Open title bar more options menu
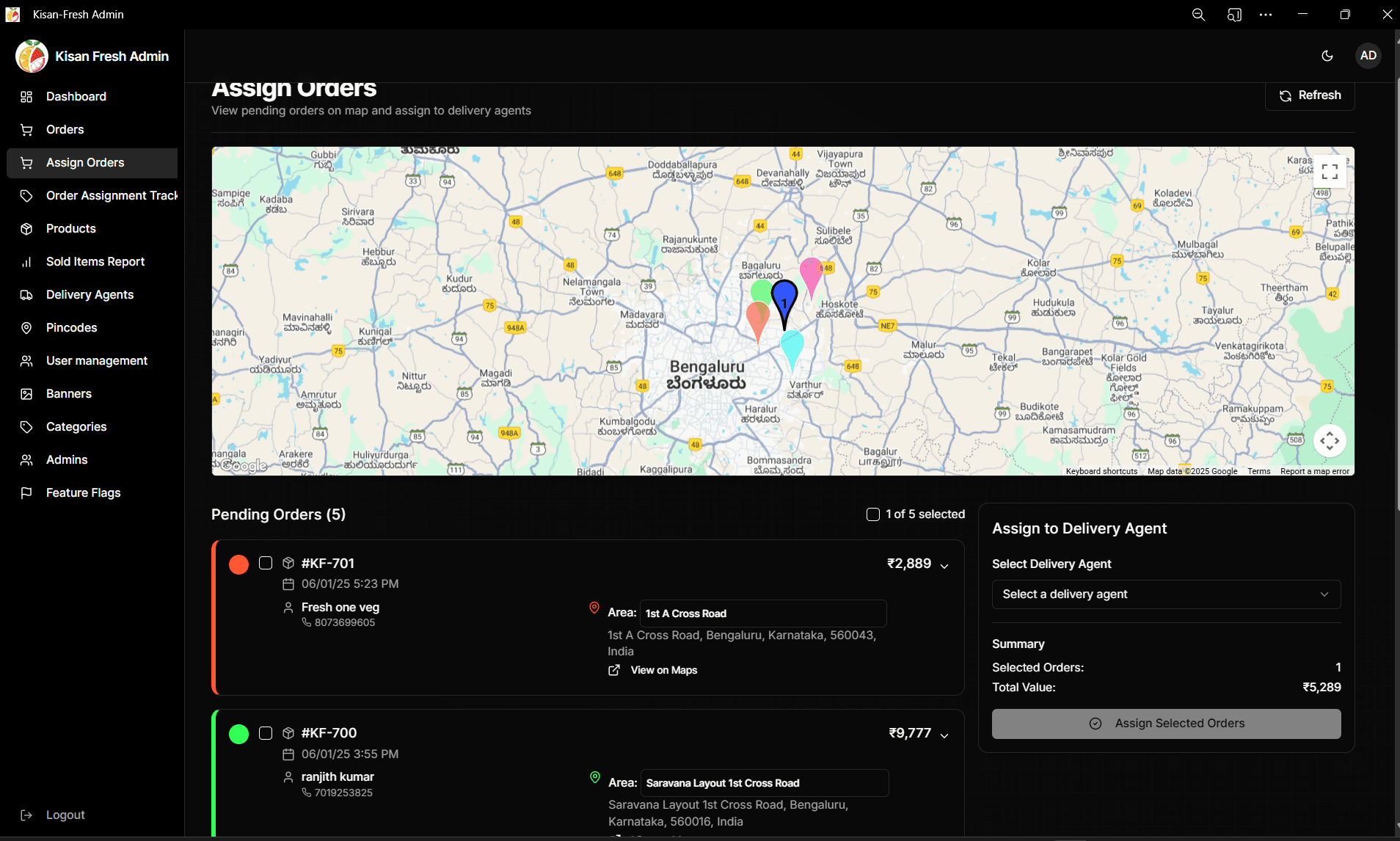1400x841 pixels. point(1266,15)
